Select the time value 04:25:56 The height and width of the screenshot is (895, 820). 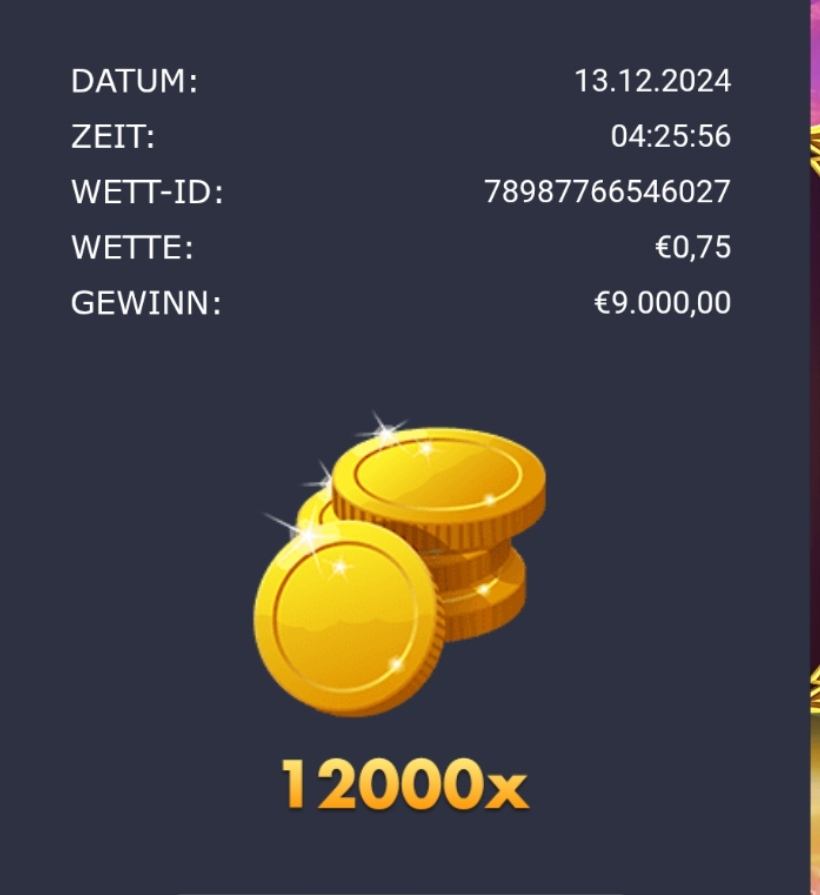coord(670,136)
